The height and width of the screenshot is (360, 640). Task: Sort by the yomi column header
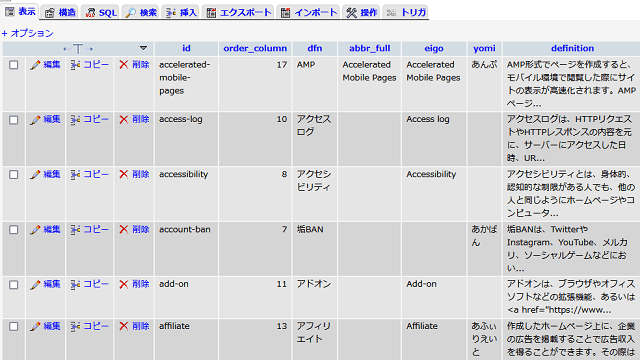coord(484,48)
